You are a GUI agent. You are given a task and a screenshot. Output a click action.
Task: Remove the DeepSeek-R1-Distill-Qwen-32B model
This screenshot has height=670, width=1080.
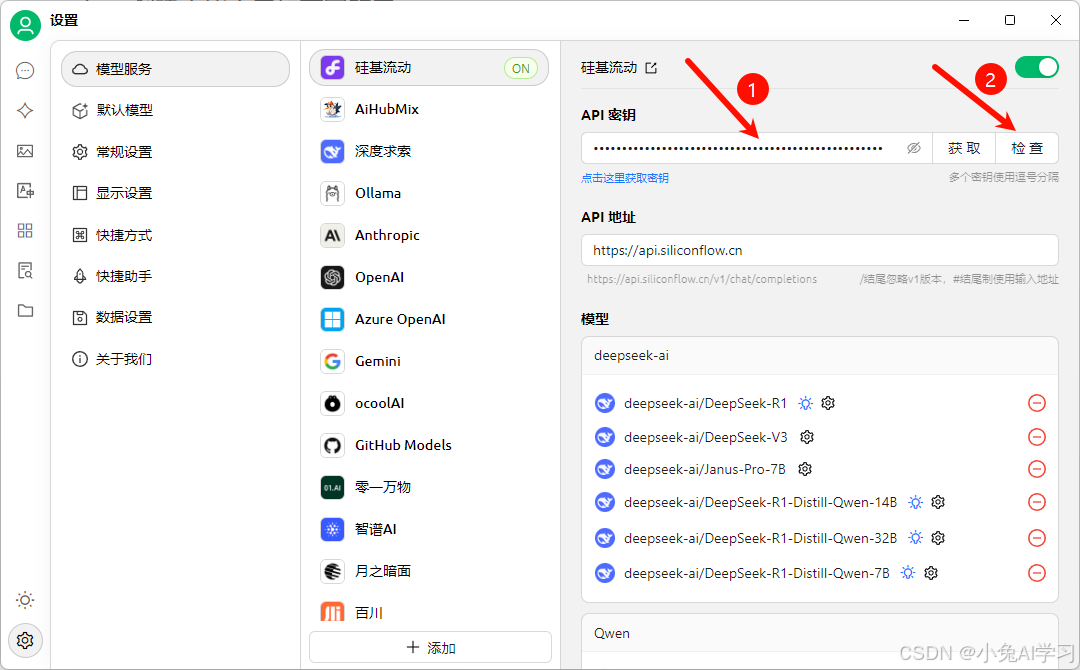click(1037, 538)
